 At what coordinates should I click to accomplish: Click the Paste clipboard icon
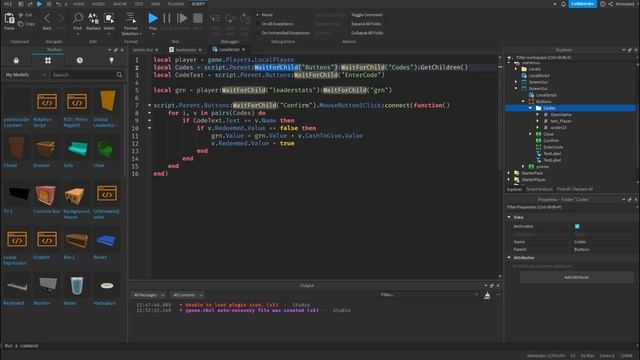(9, 19)
